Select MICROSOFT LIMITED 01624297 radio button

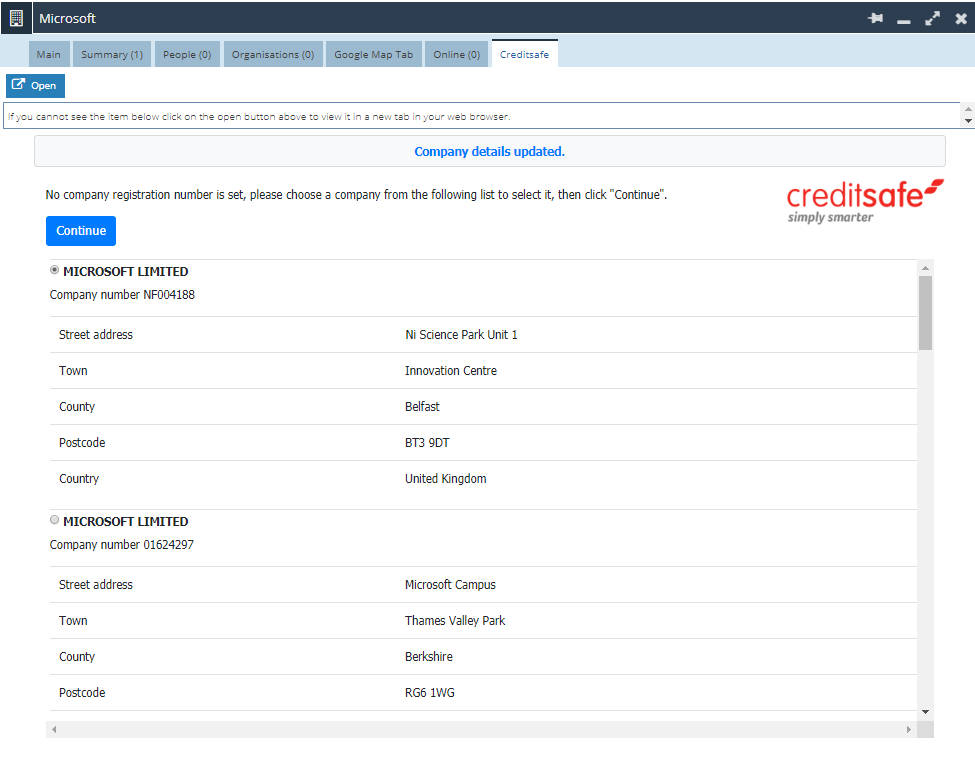(x=55, y=520)
